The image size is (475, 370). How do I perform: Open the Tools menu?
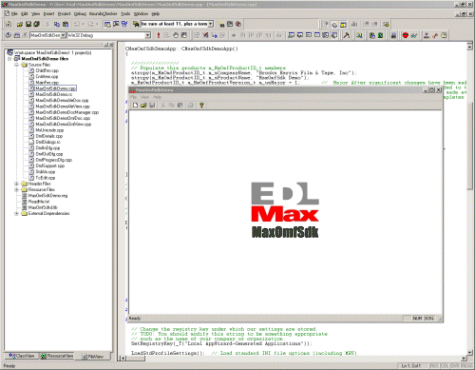125,14
